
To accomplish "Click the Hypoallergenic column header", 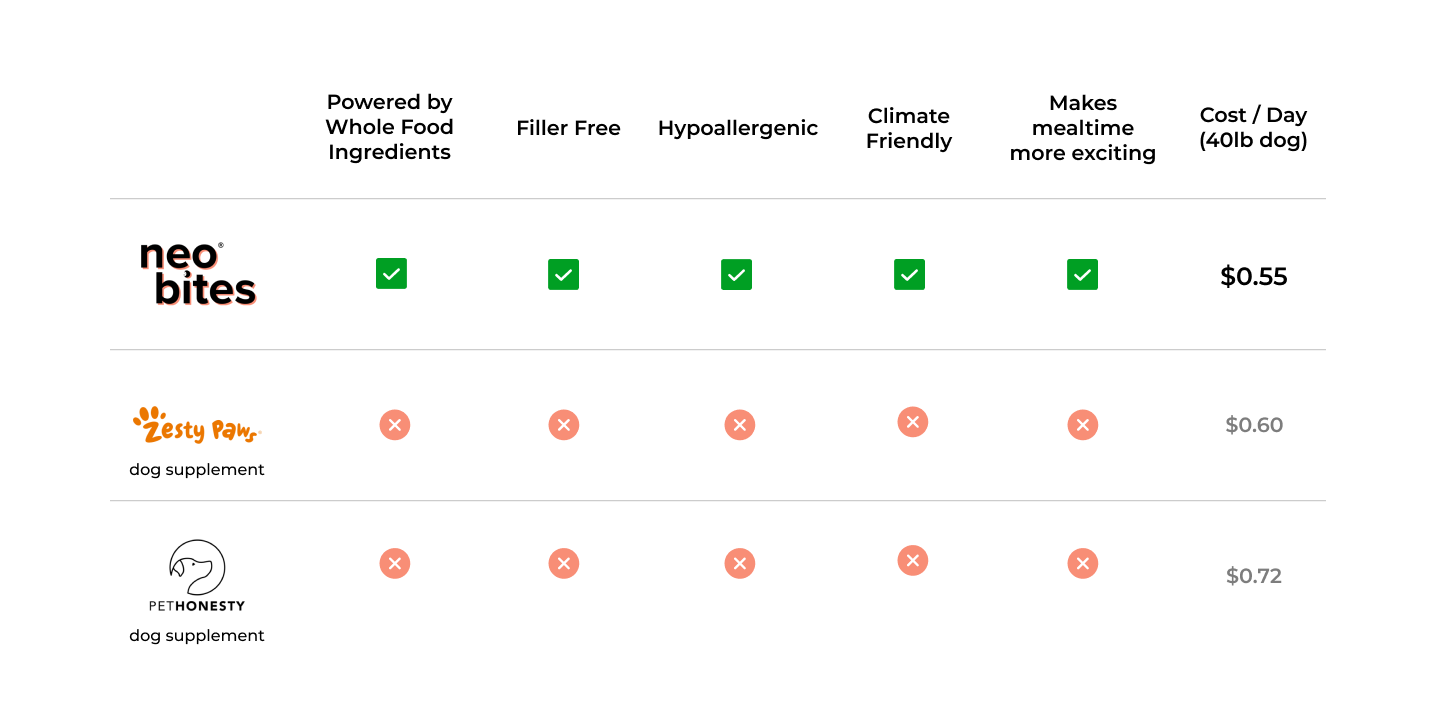I will click(738, 128).
